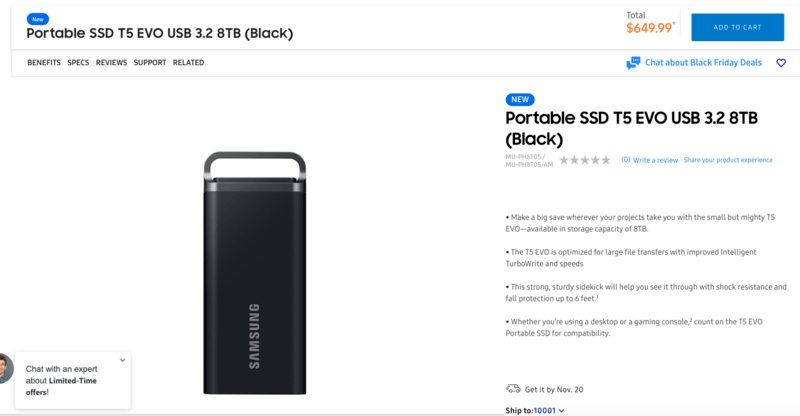Click the chat bubble icon for deals

pyautogui.click(x=633, y=63)
